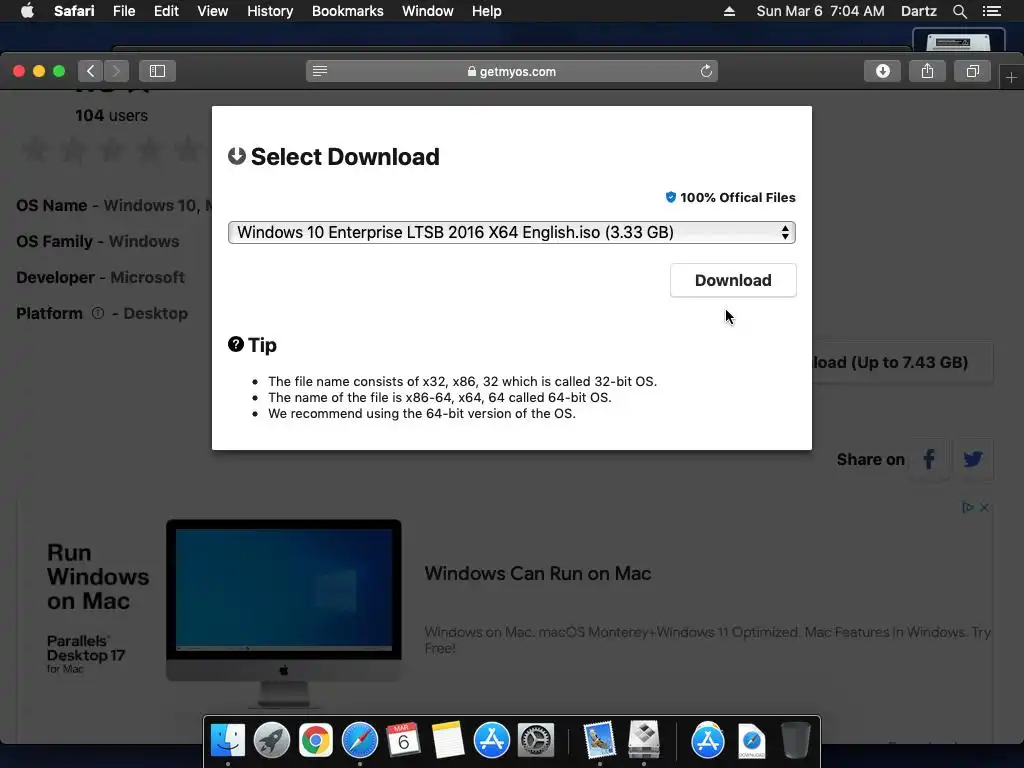This screenshot has height=768, width=1024.
Task: Open the Safari application menu
Action: point(74,11)
